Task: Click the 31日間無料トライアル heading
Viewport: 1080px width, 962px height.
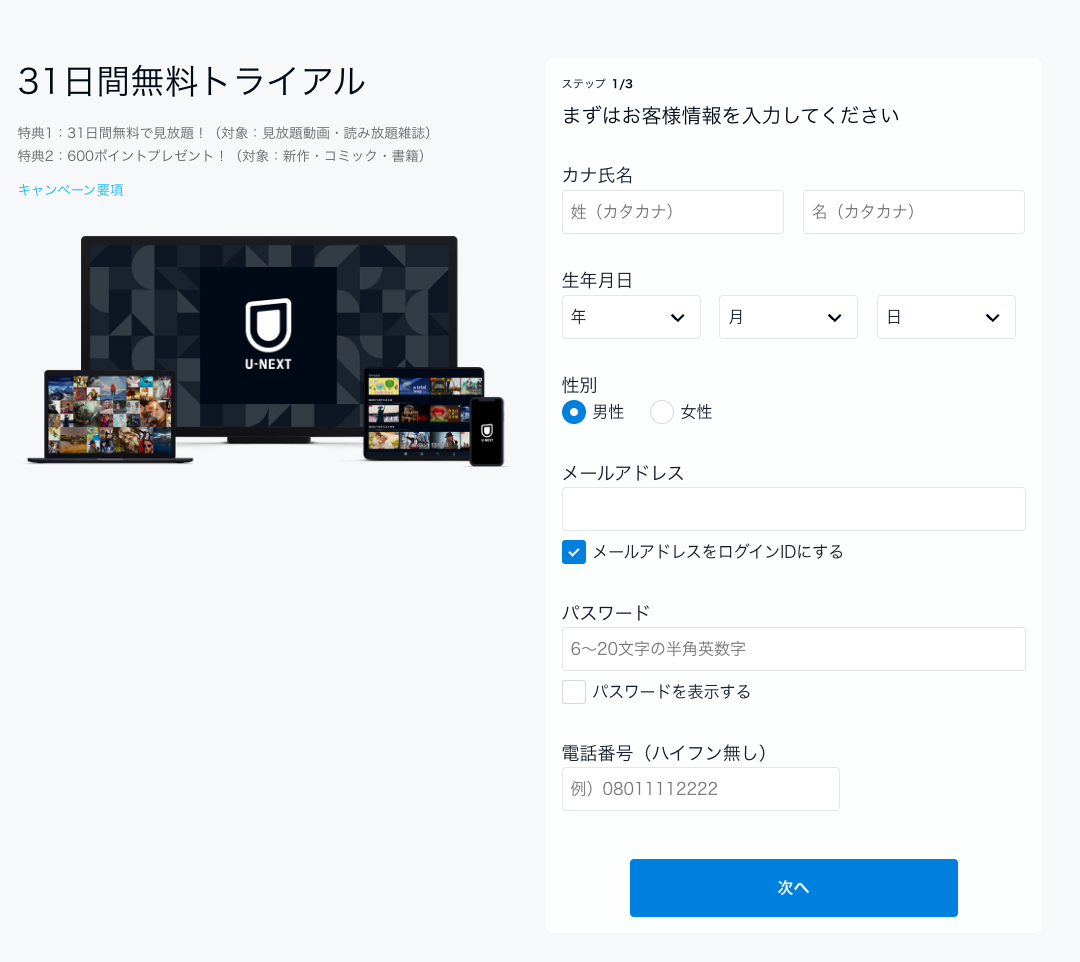Action: tap(191, 81)
